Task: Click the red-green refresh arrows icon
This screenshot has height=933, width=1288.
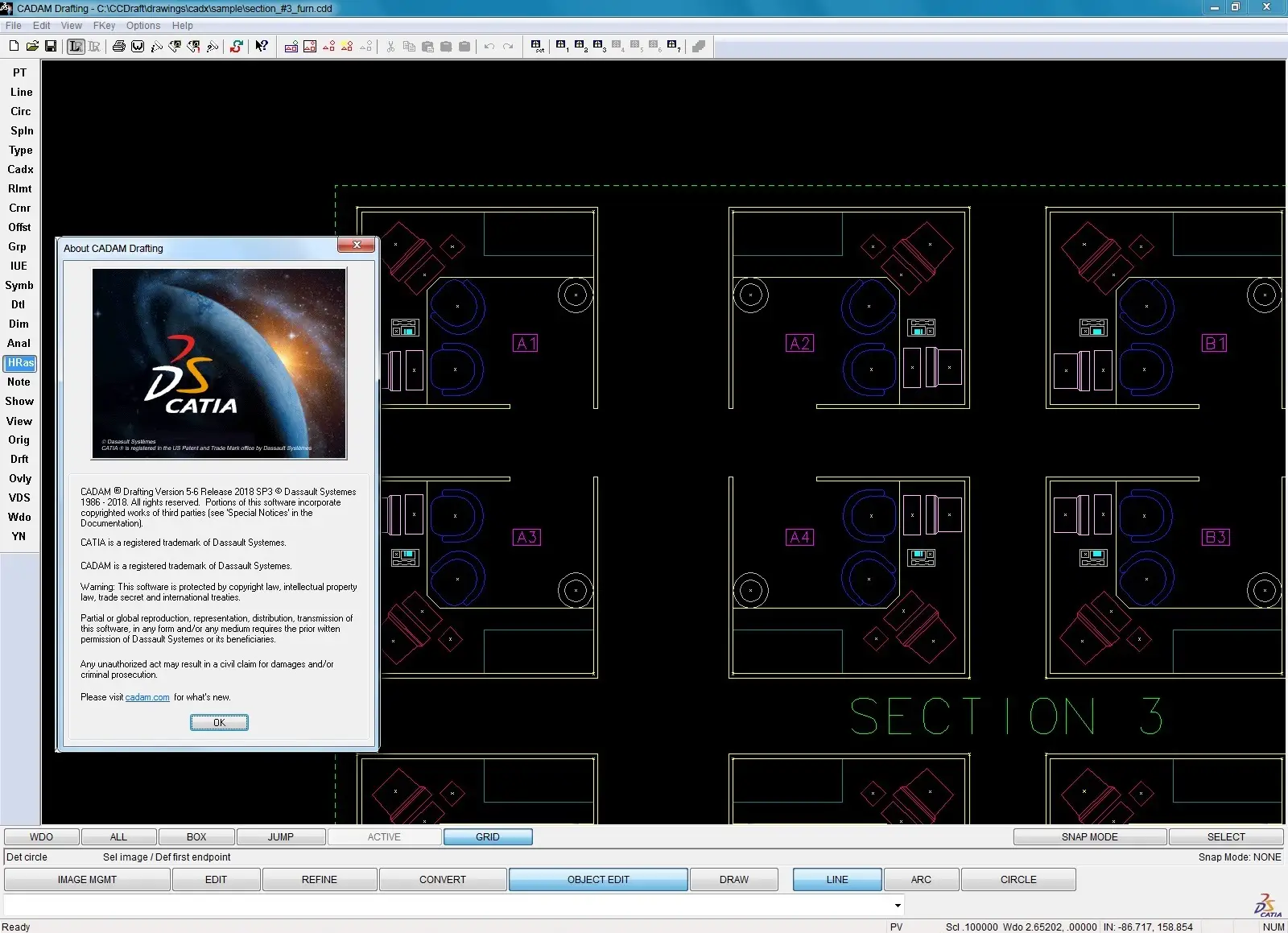Action: tap(236, 46)
